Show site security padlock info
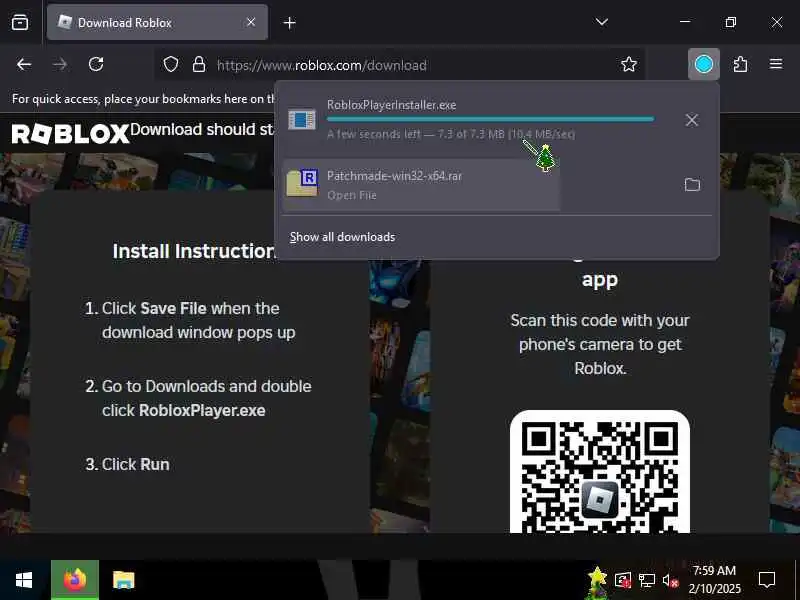This screenshot has width=800, height=600. tap(199, 65)
